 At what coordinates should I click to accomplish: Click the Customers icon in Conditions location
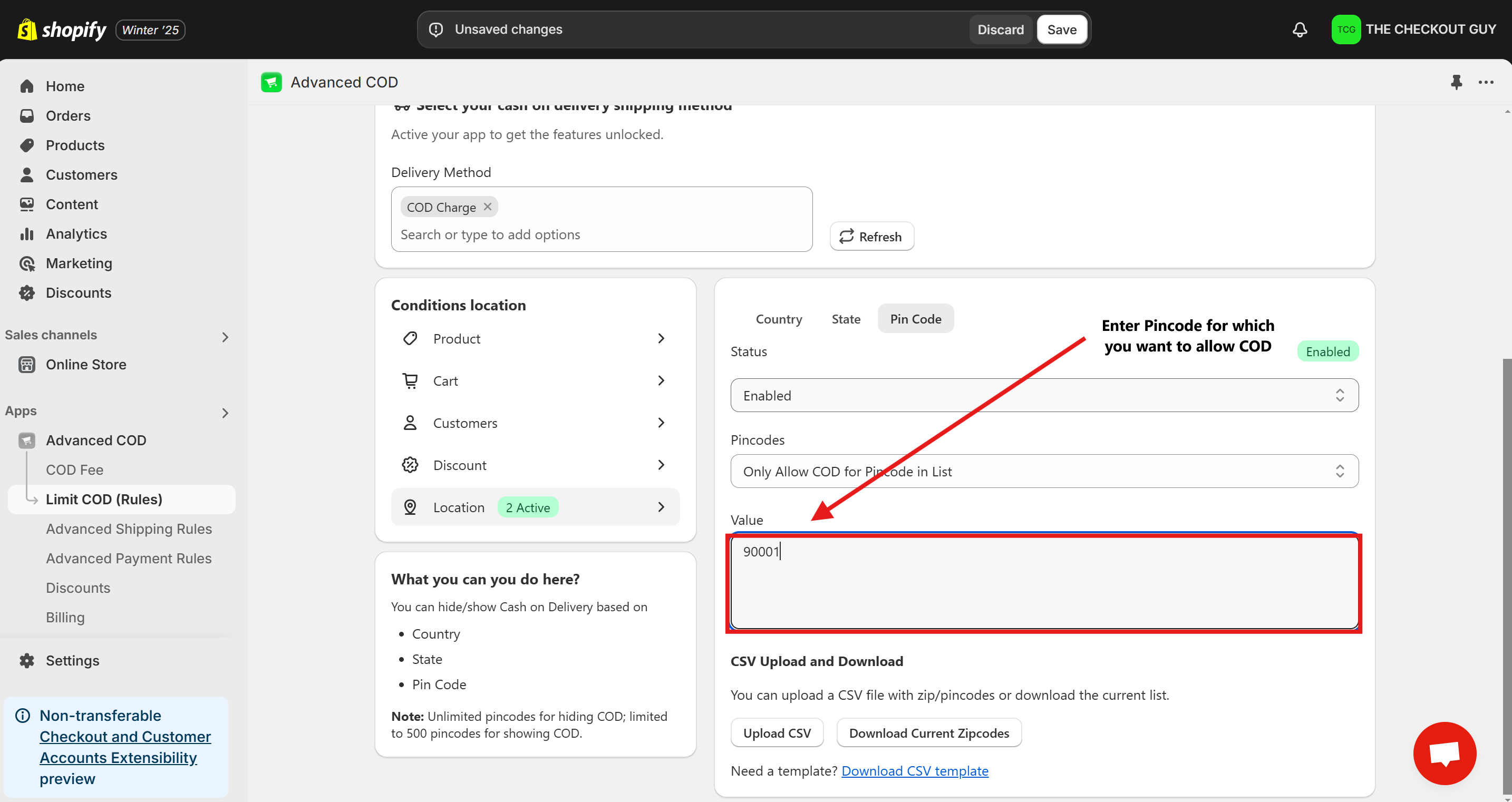pos(410,423)
